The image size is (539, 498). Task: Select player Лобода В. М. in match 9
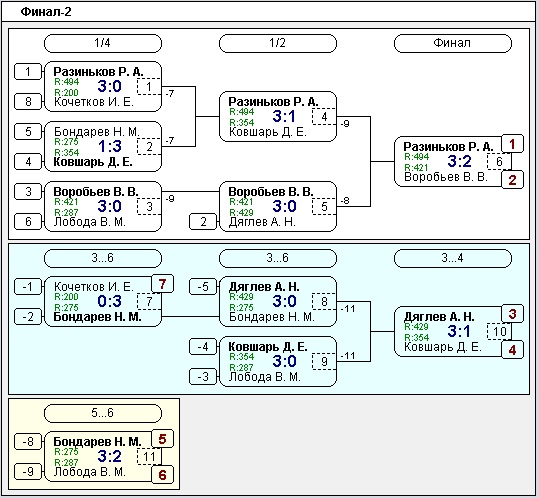coord(265,377)
